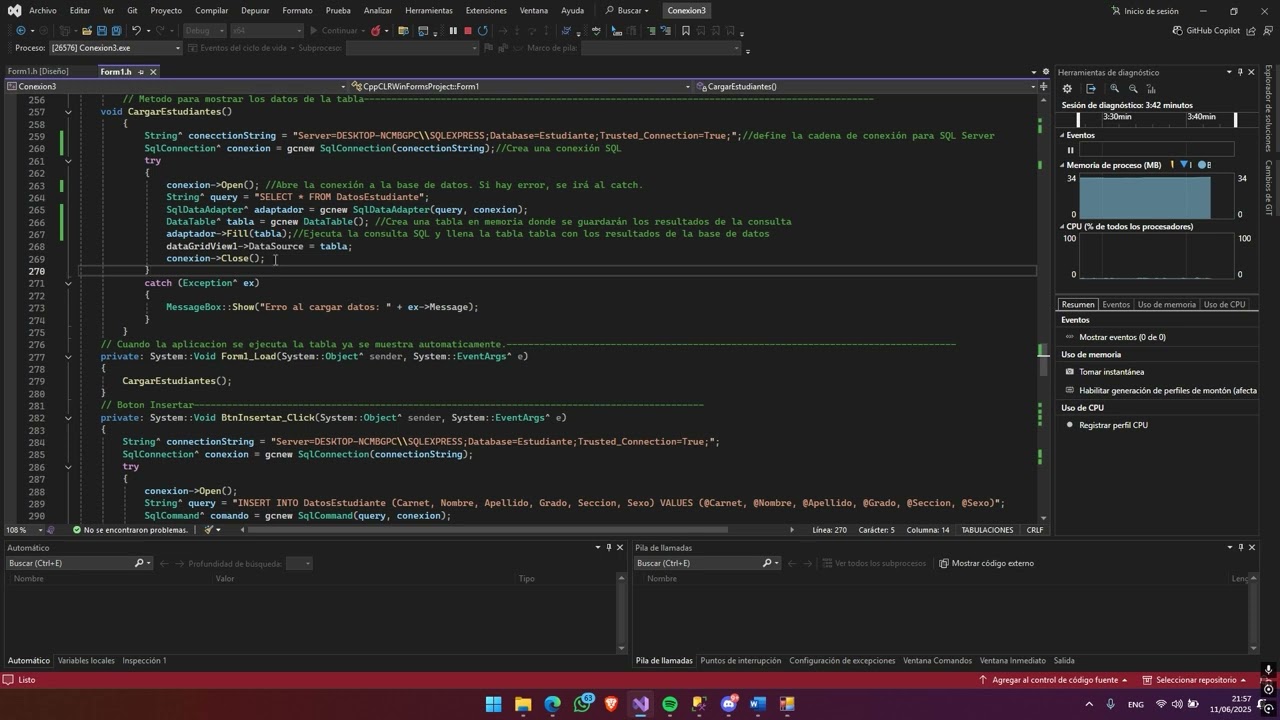Open the Archivo menu
Viewport: 1280px width, 720px height.
click(x=43, y=11)
